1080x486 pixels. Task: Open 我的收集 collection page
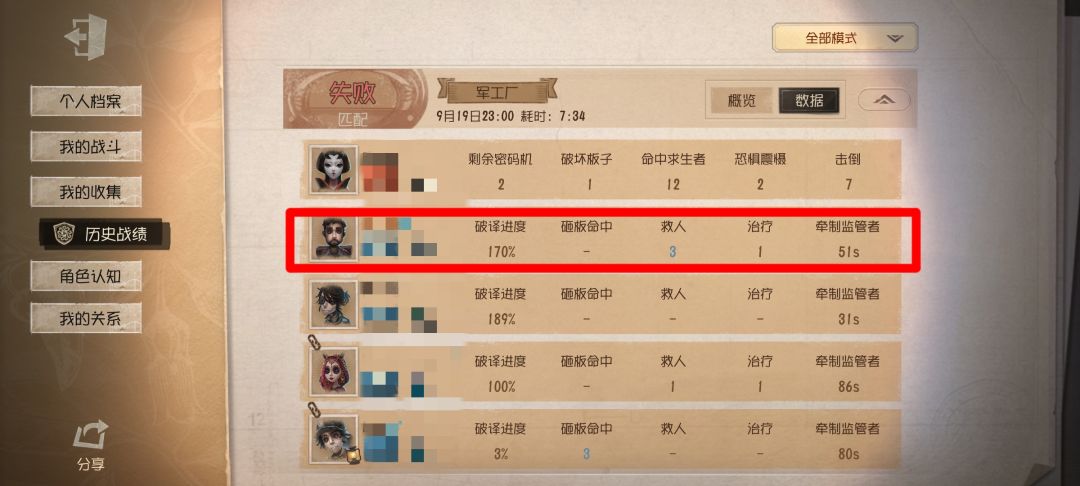pos(86,191)
